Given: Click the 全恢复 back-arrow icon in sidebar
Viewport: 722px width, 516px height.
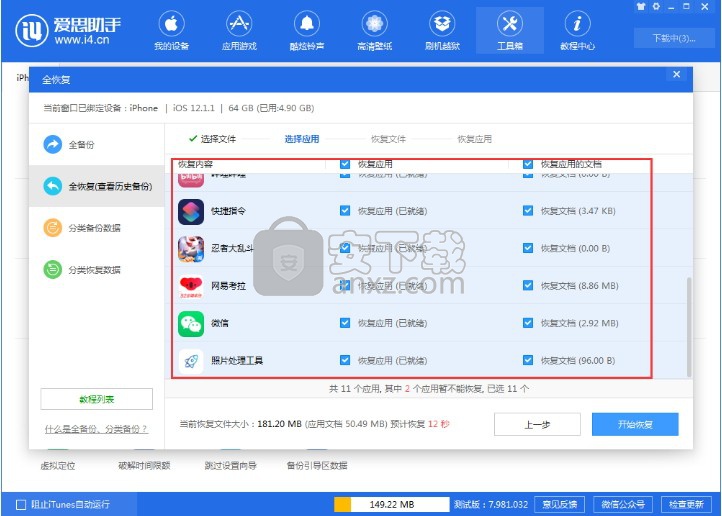Looking at the screenshot, I should (52, 186).
